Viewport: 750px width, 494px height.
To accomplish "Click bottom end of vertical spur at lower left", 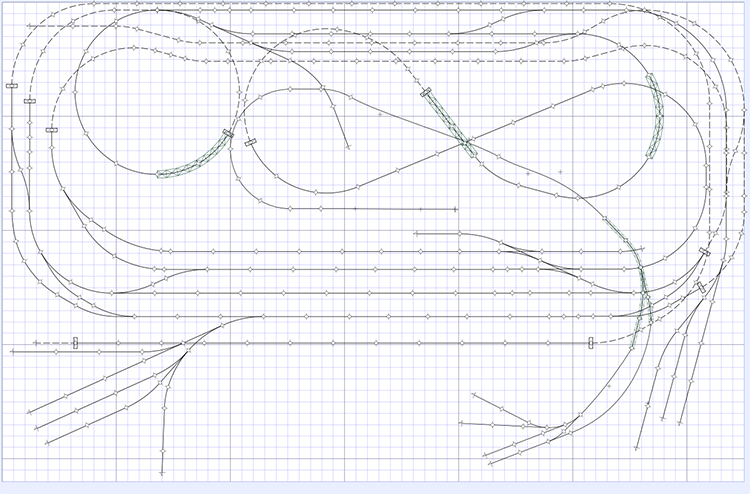I will (162, 471).
